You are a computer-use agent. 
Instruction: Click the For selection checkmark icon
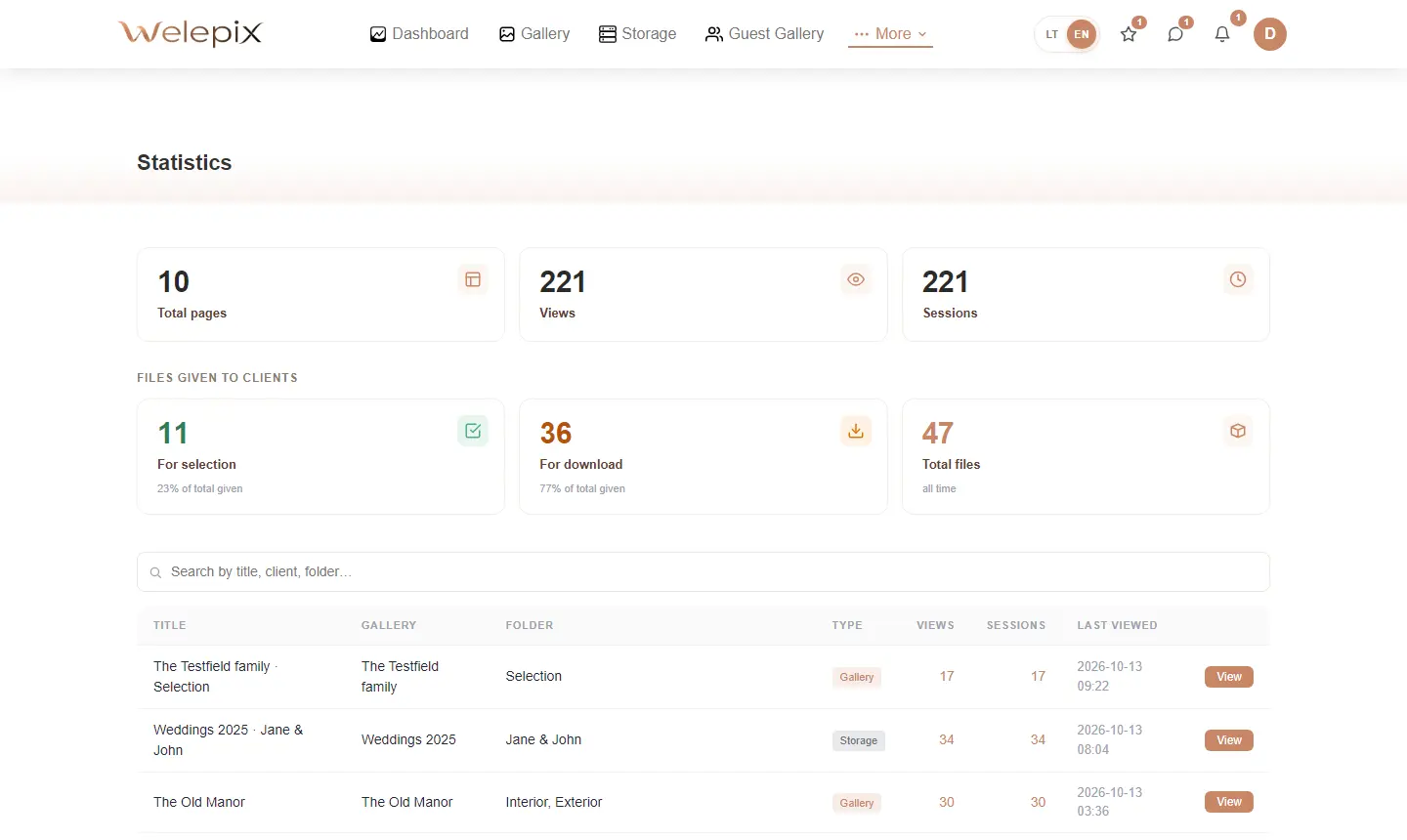(473, 431)
